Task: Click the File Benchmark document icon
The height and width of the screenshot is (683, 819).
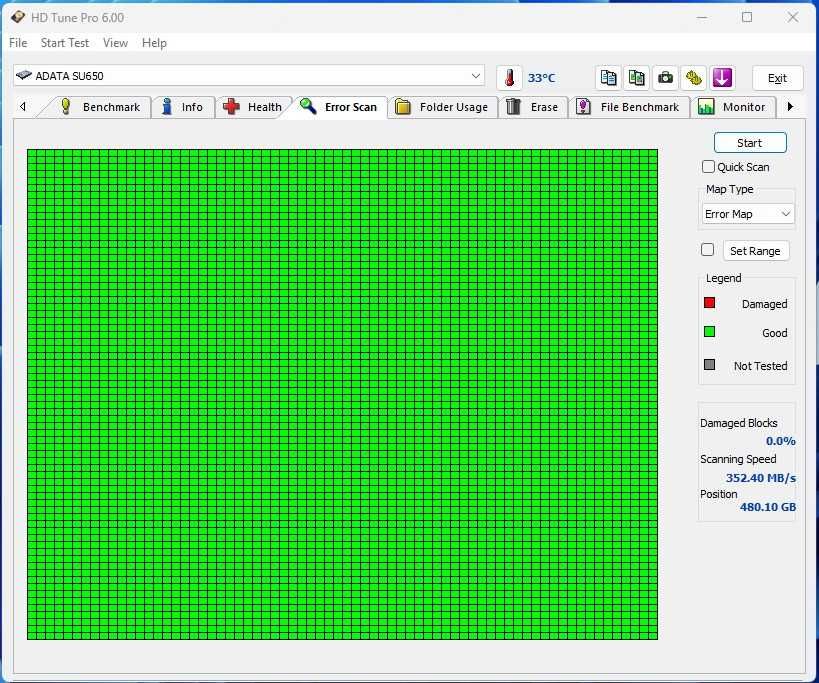Action: [x=583, y=107]
